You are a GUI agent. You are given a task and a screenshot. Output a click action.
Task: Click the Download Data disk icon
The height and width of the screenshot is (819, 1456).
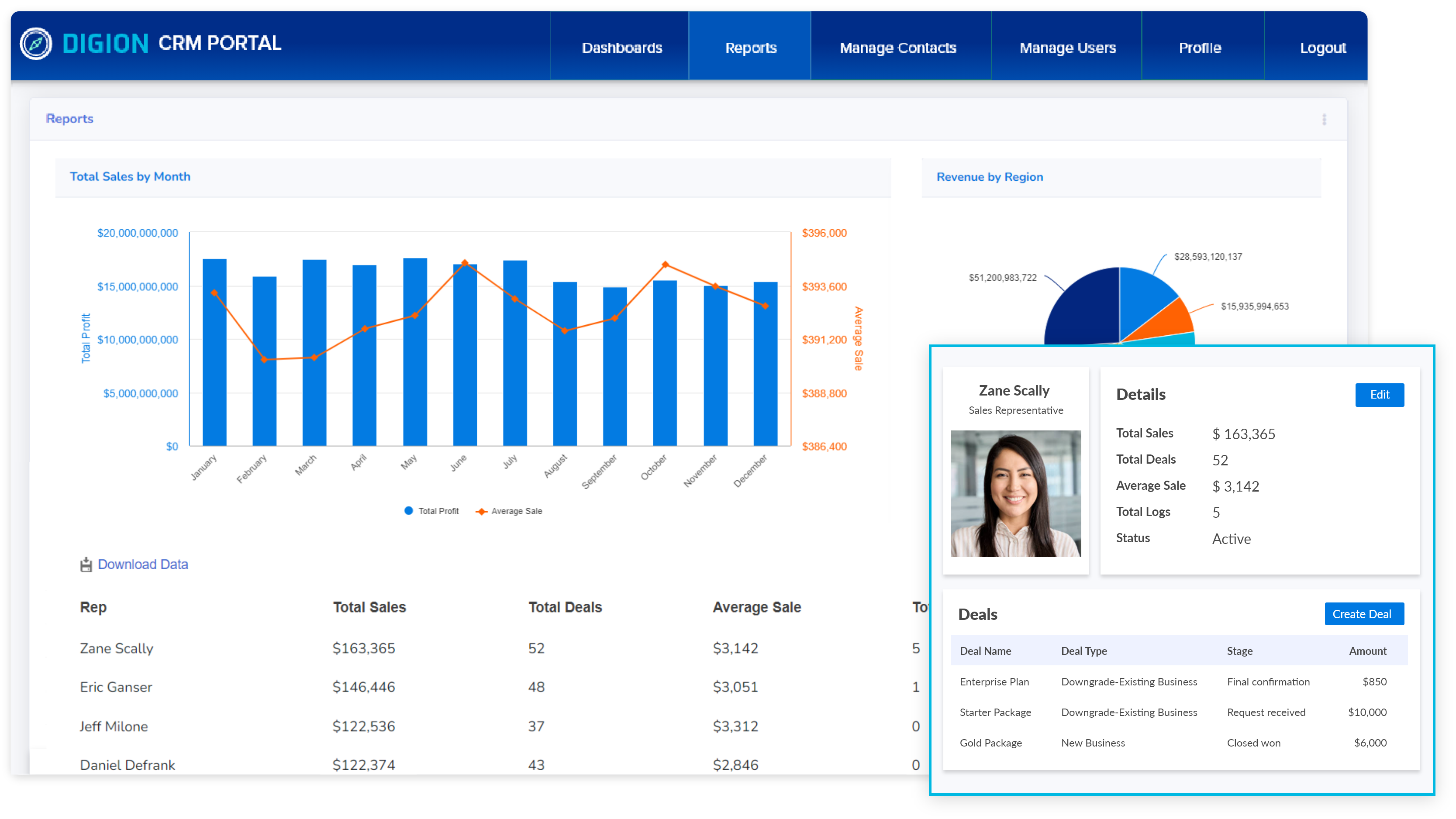(x=86, y=564)
